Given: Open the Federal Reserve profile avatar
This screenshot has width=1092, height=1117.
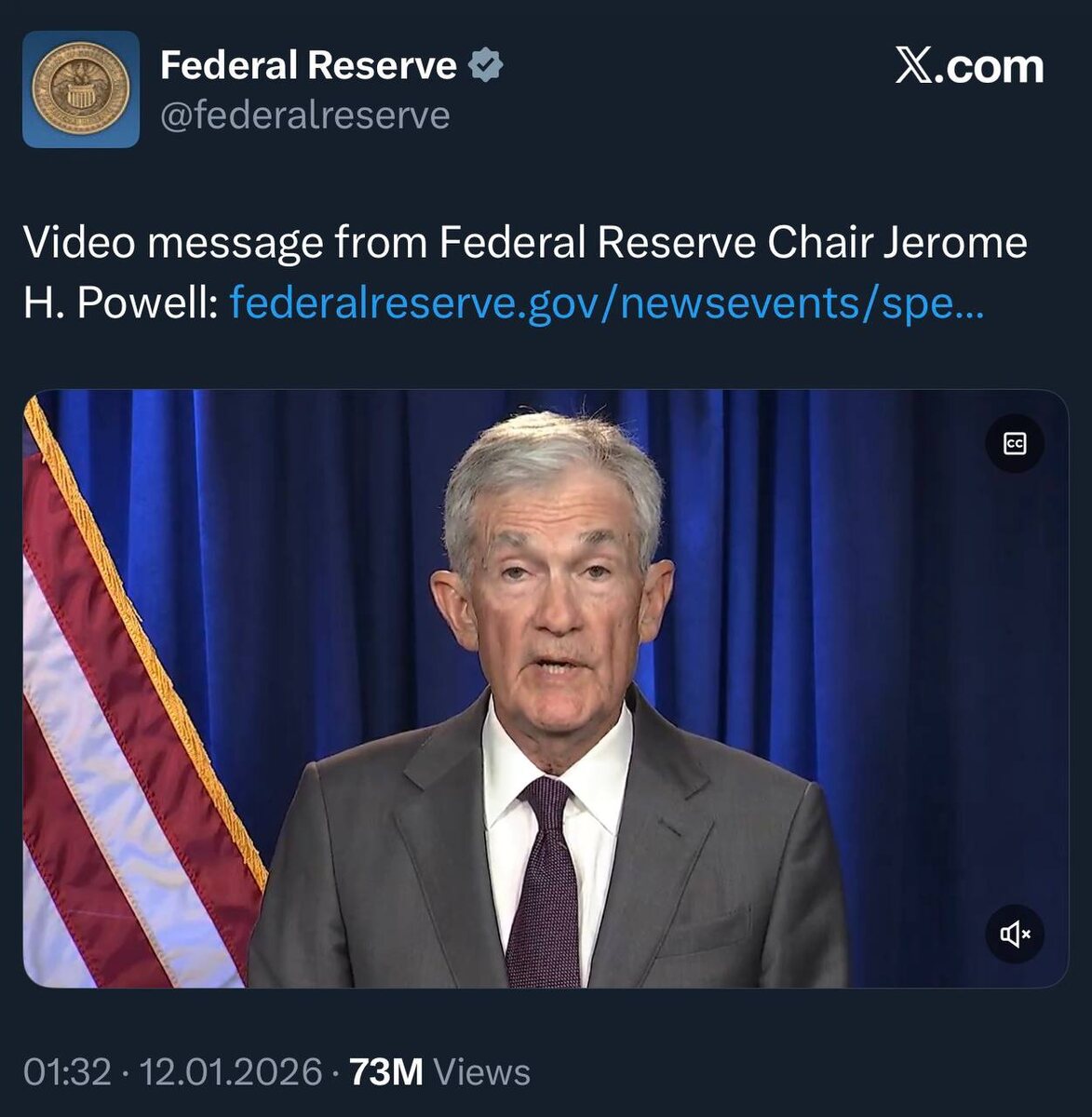Looking at the screenshot, I should [x=81, y=89].
